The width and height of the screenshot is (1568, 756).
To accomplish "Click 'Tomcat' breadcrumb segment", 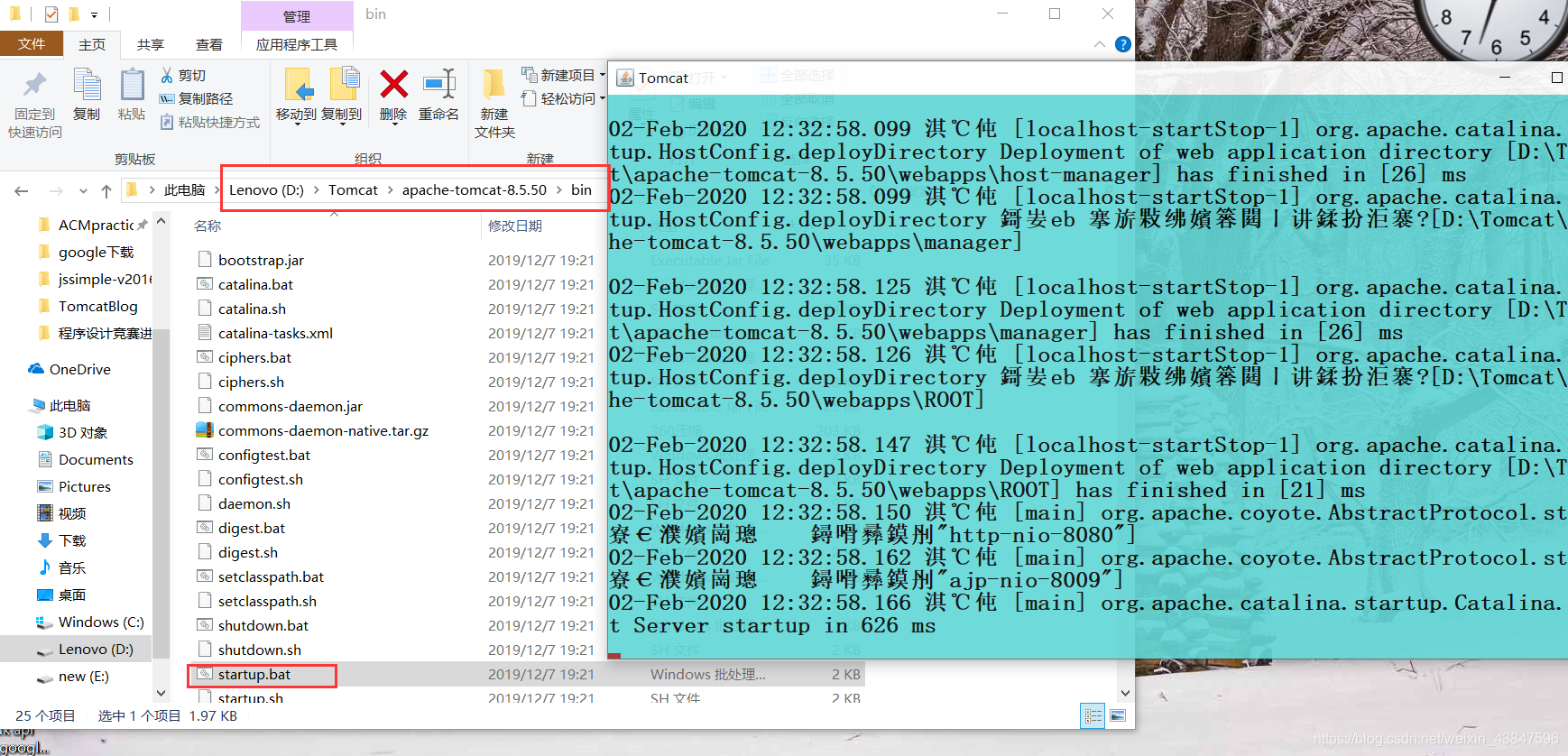I will [353, 189].
